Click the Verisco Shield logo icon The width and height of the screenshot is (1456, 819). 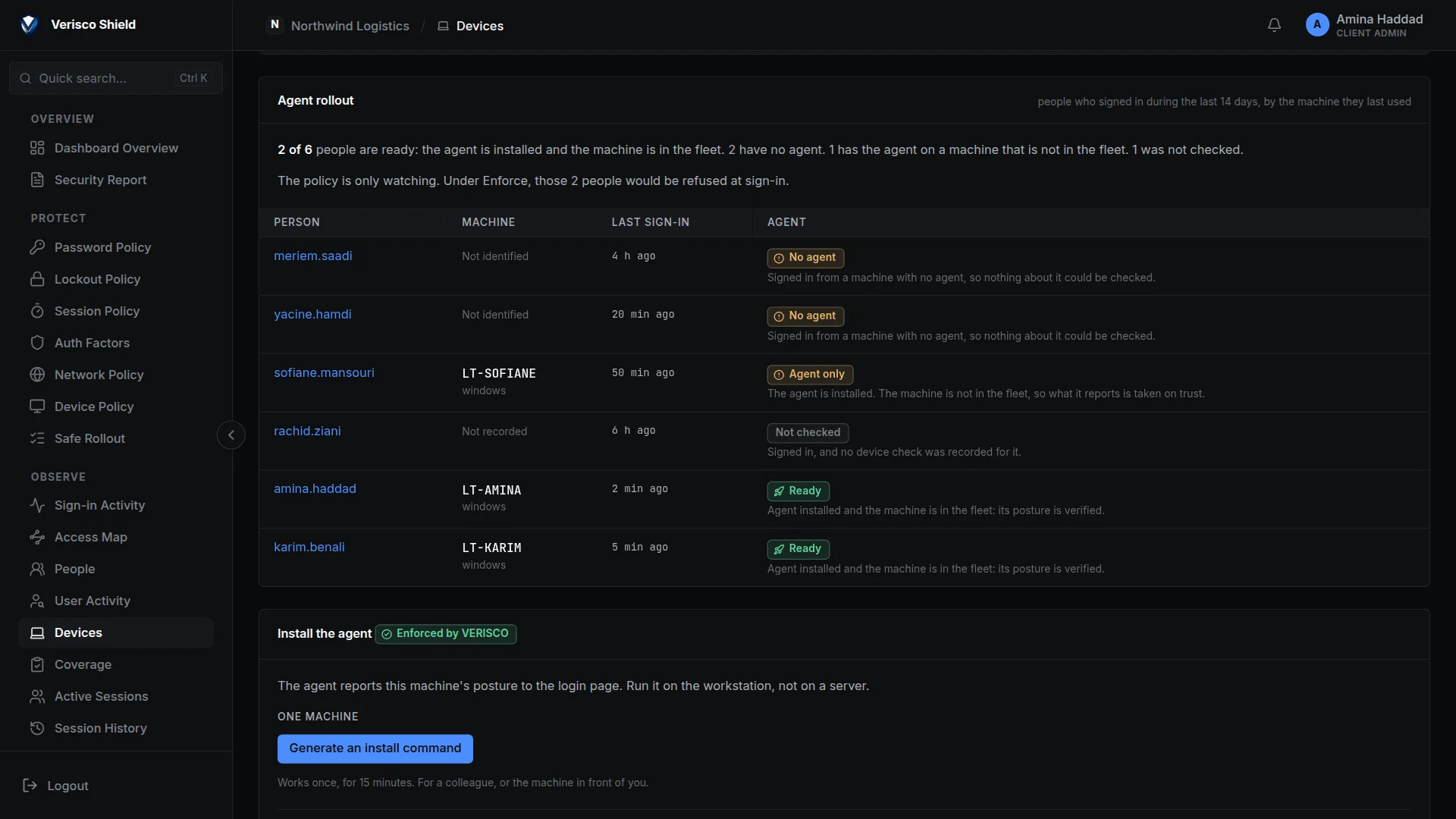(29, 25)
